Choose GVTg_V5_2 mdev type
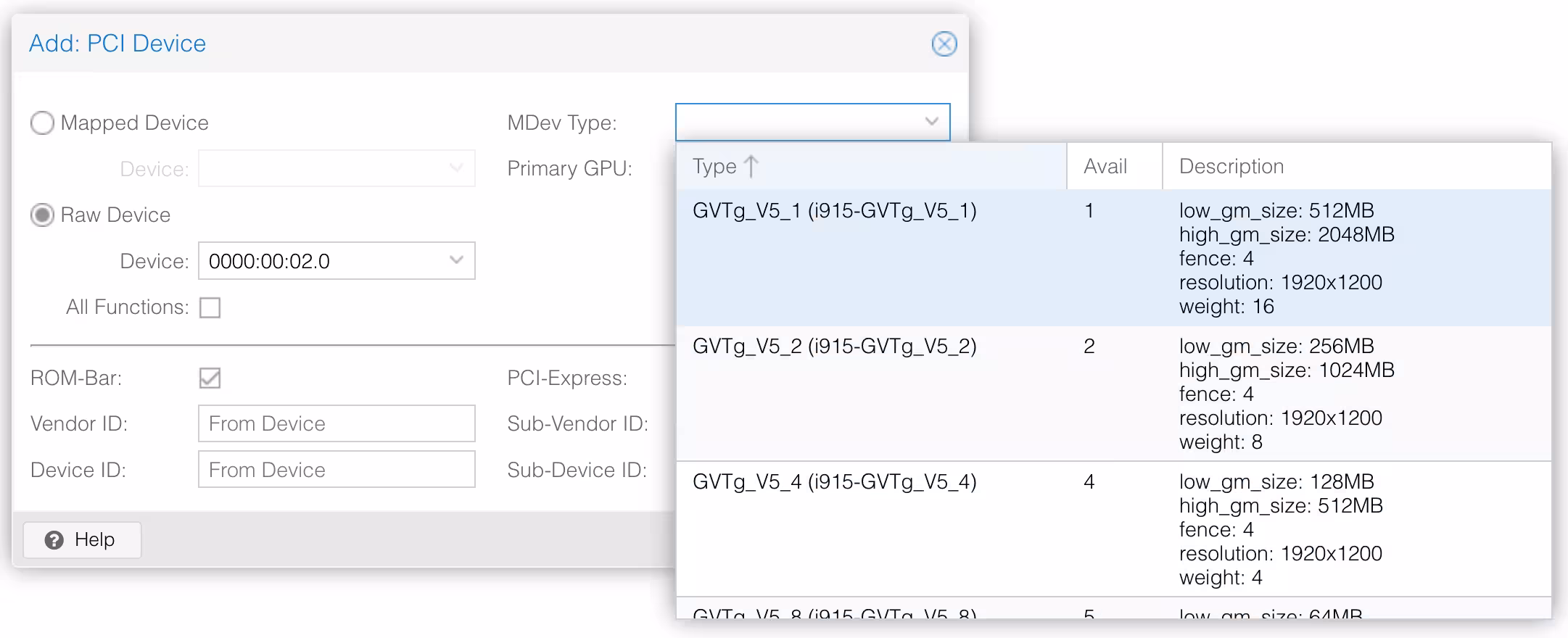The image size is (1568, 638). (x=834, y=347)
